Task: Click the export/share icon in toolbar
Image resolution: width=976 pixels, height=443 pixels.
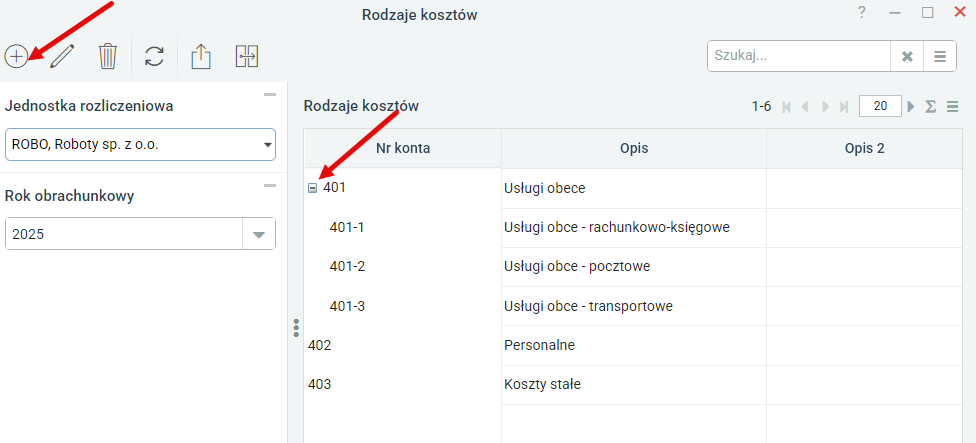Action: (x=200, y=57)
